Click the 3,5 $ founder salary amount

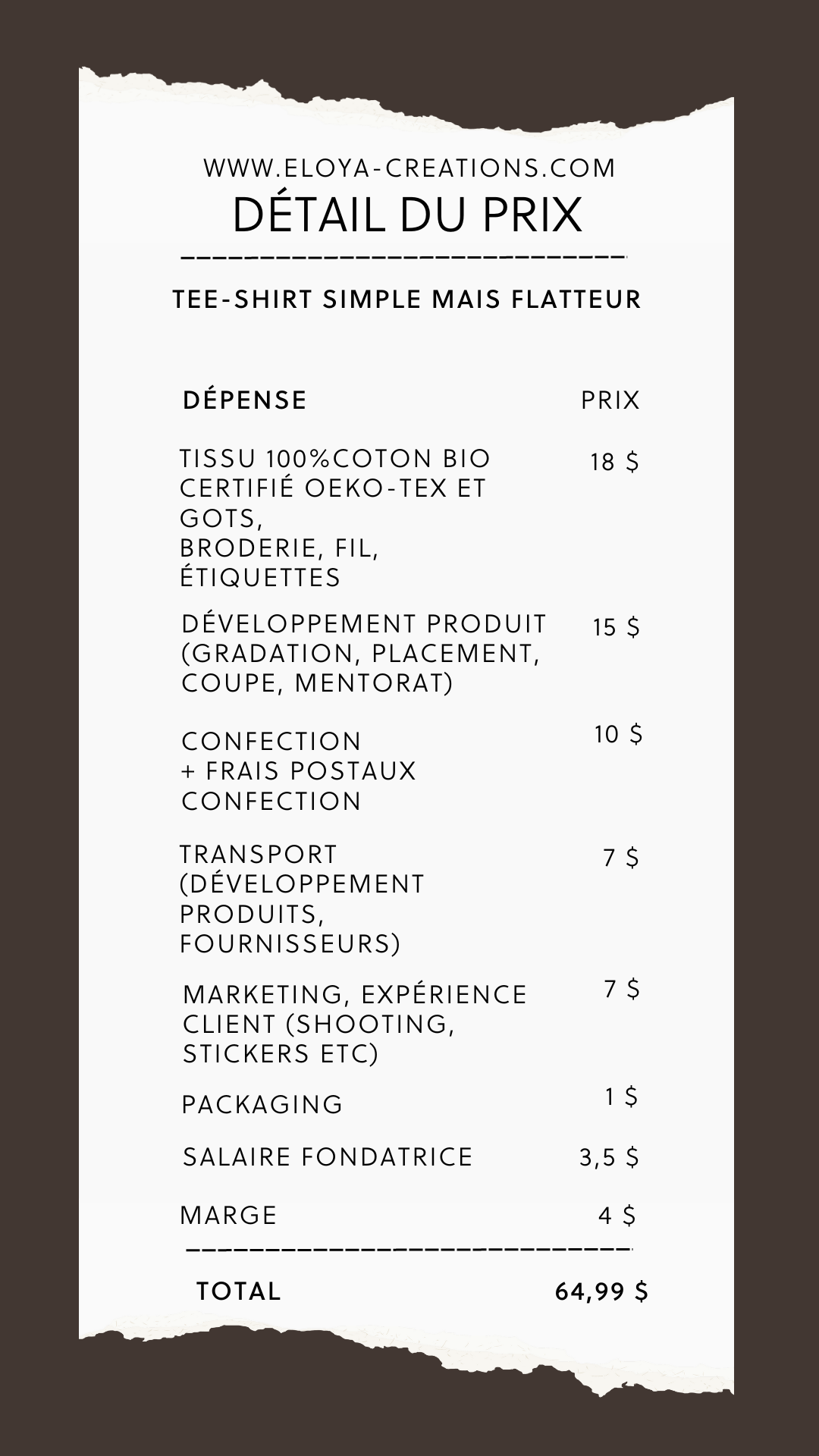(x=609, y=1158)
